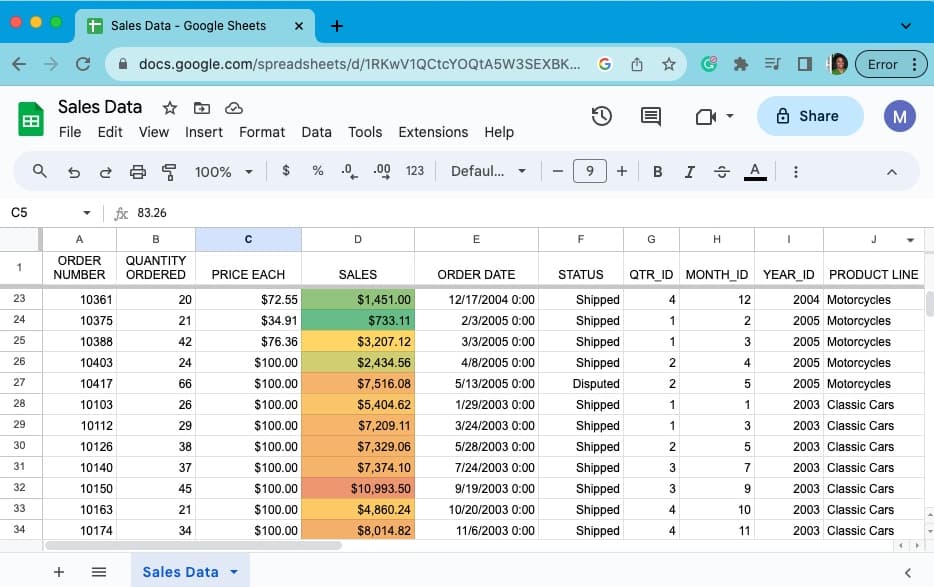
Task: Open toolbar more options three dots
Action: (x=795, y=172)
